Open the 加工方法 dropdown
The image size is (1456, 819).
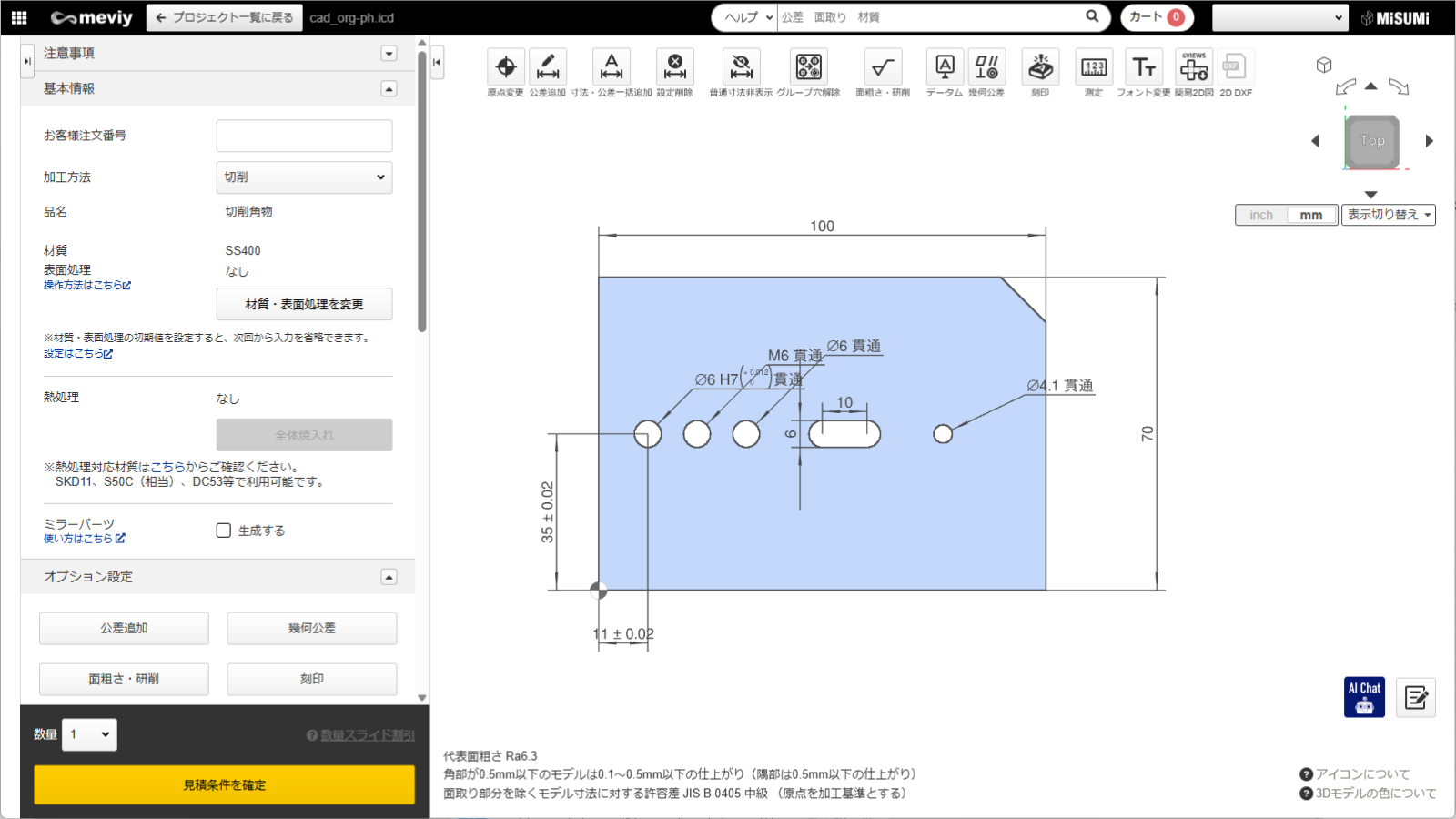(x=304, y=177)
